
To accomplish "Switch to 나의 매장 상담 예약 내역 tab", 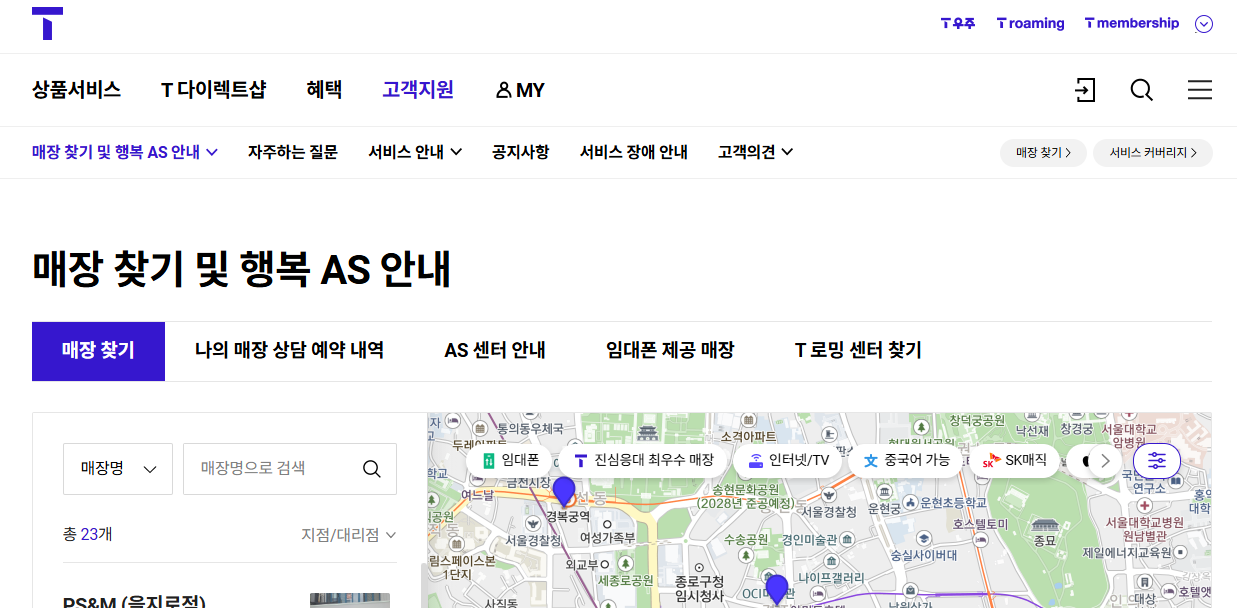I will tap(289, 351).
